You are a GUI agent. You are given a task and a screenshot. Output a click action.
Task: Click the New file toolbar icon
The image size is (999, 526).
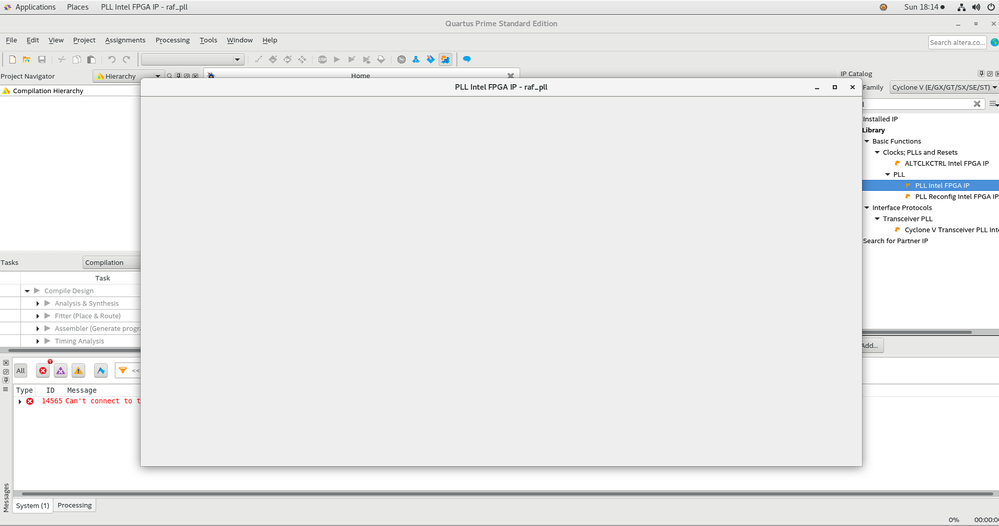(12, 59)
